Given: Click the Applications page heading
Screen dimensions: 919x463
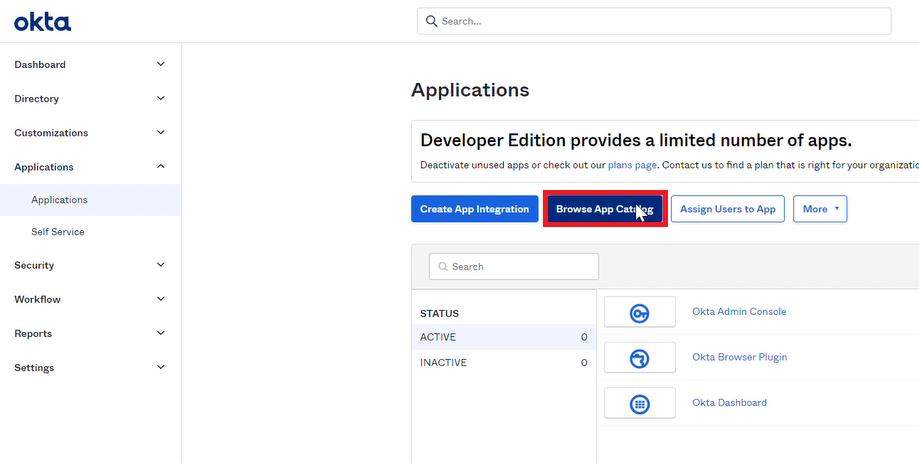Looking at the screenshot, I should click(x=470, y=90).
